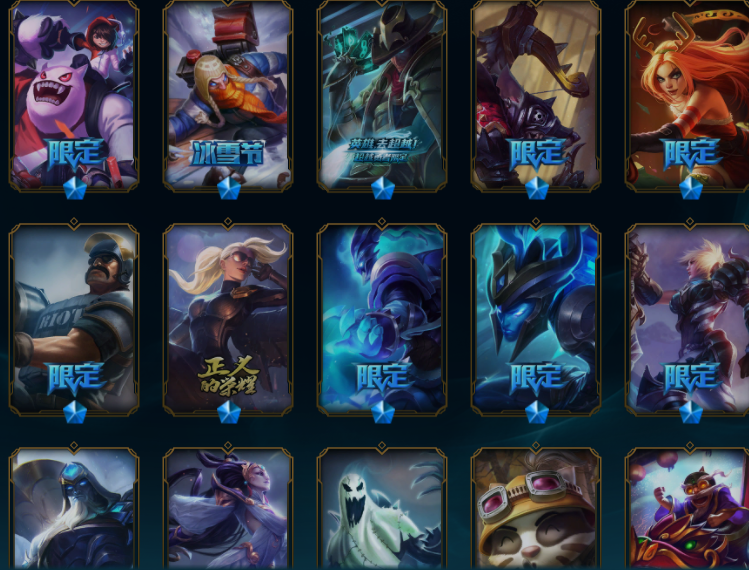Select the goggles Teemo skin card
This screenshot has width=749, height=570.
[535, 508]
